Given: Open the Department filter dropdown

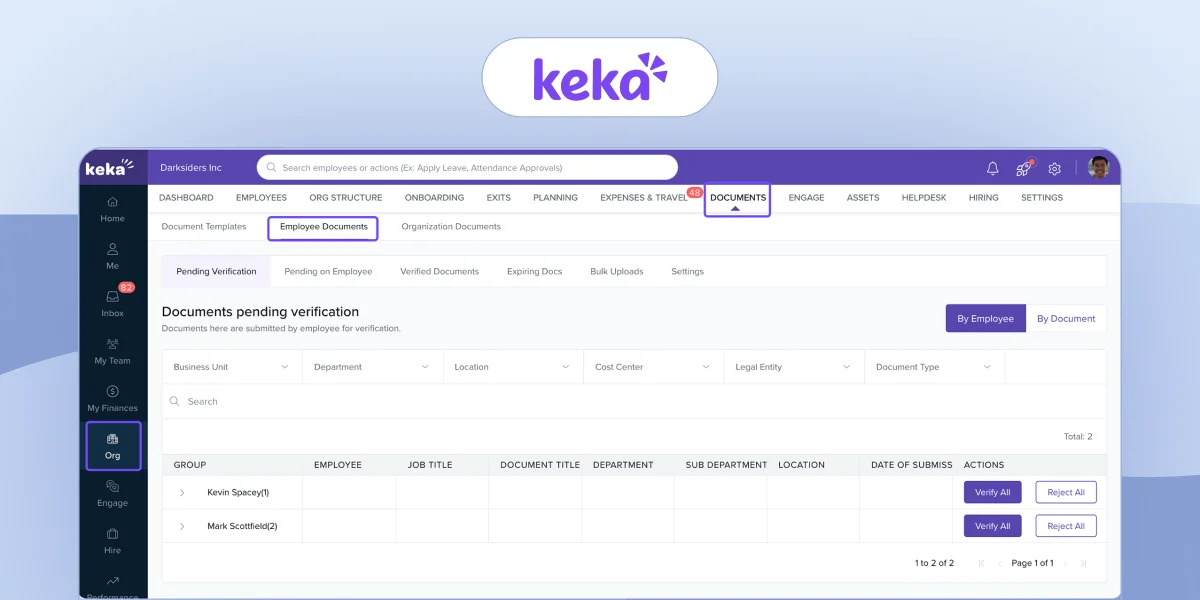Looking at the screenshot, I should pos(372,367).
